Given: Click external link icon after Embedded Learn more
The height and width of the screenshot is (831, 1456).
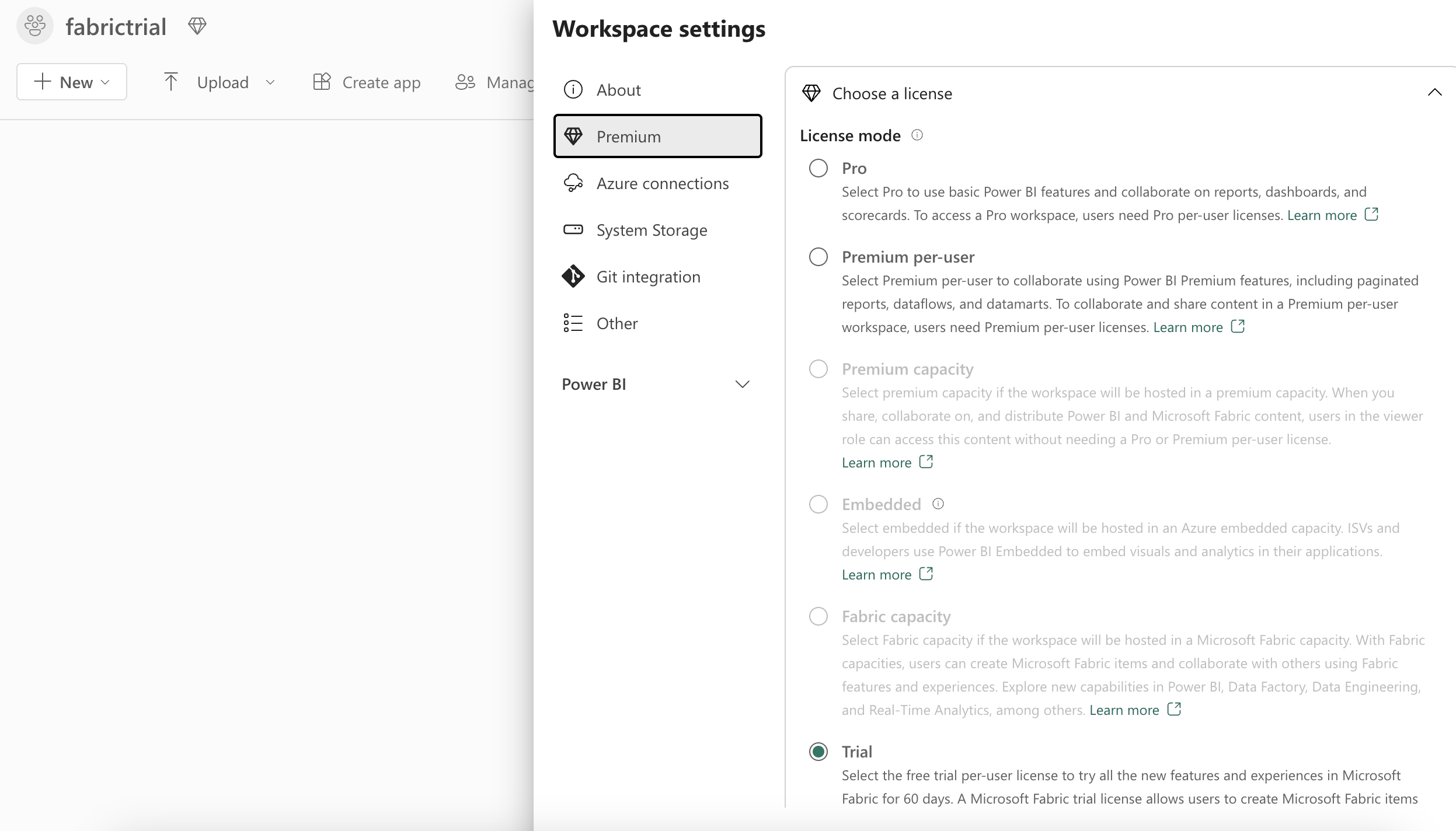Looking at the screenshot, I should tap(926, 574).
